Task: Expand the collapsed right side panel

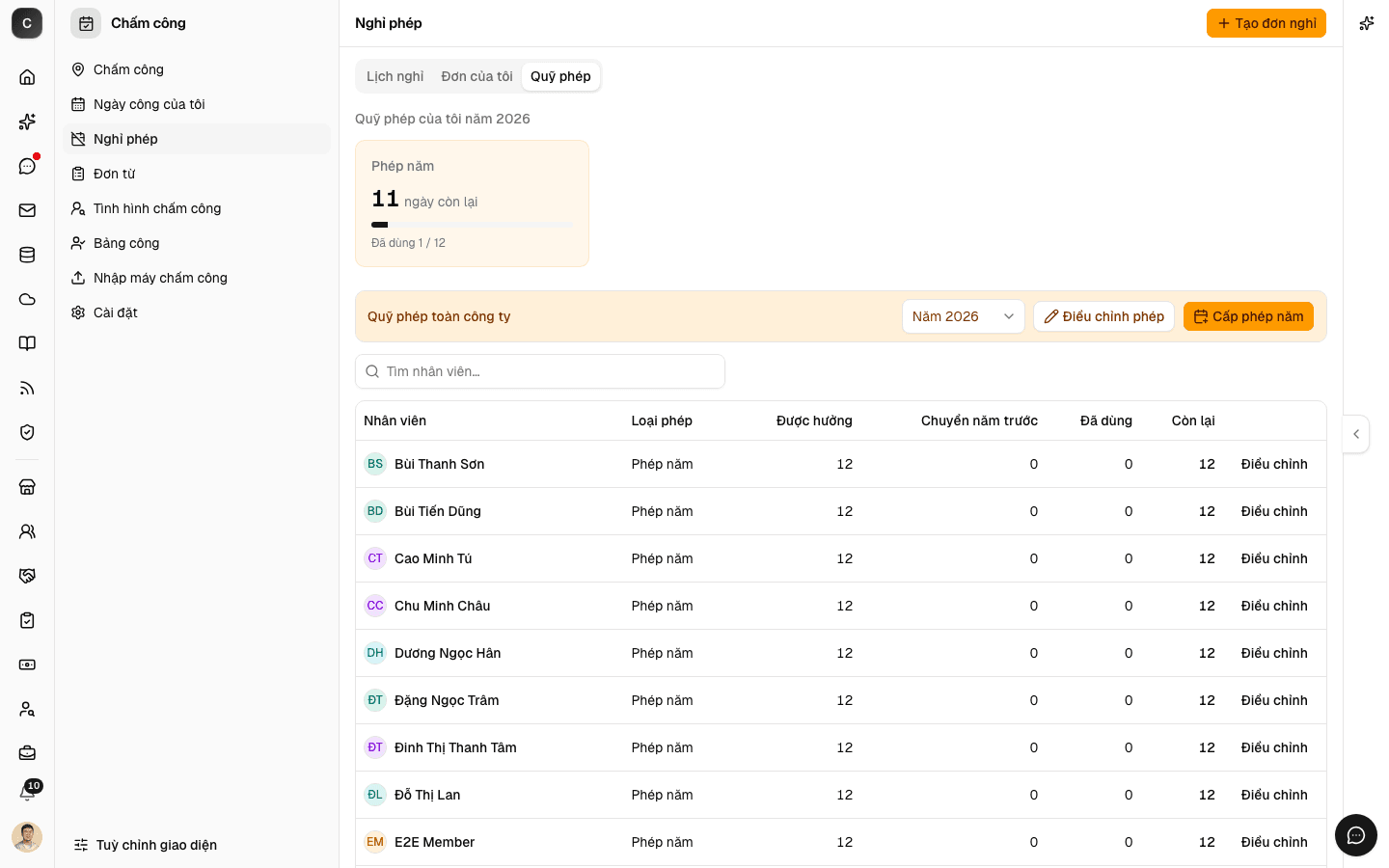Action: pos(1356,434)
